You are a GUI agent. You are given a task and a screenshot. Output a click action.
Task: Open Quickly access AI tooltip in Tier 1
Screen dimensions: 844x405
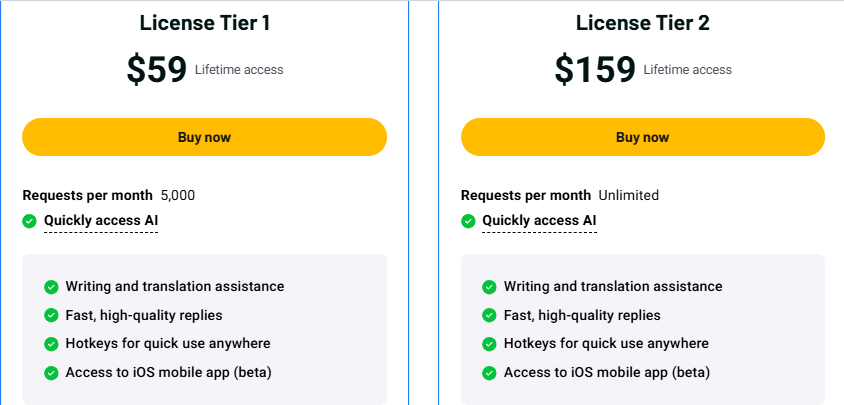pos(101,221)
